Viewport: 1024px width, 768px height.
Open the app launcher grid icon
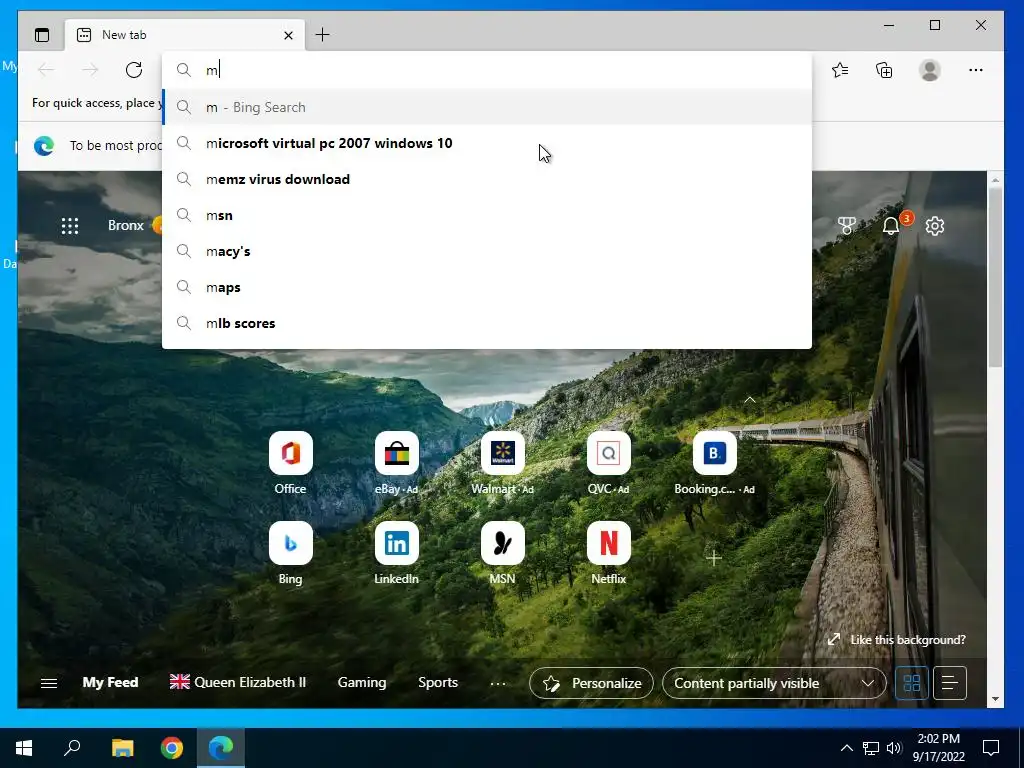point(70,226)
